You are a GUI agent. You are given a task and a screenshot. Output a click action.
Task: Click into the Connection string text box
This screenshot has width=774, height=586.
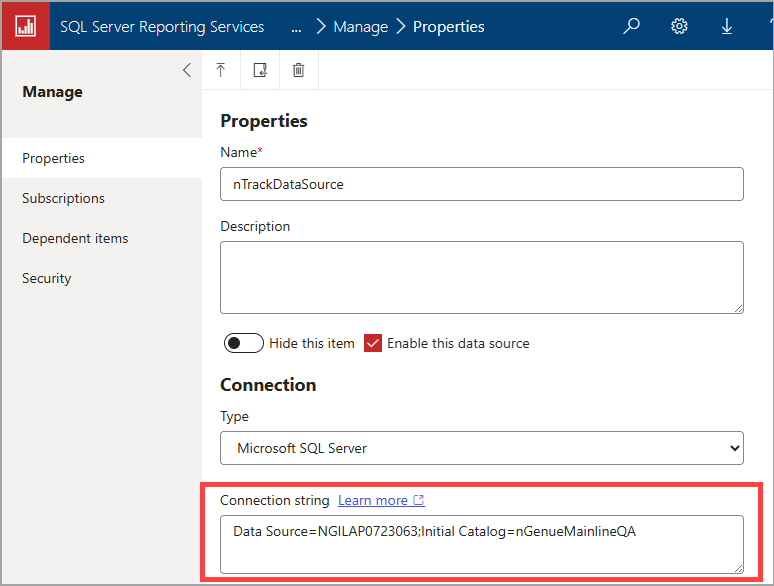482,545
